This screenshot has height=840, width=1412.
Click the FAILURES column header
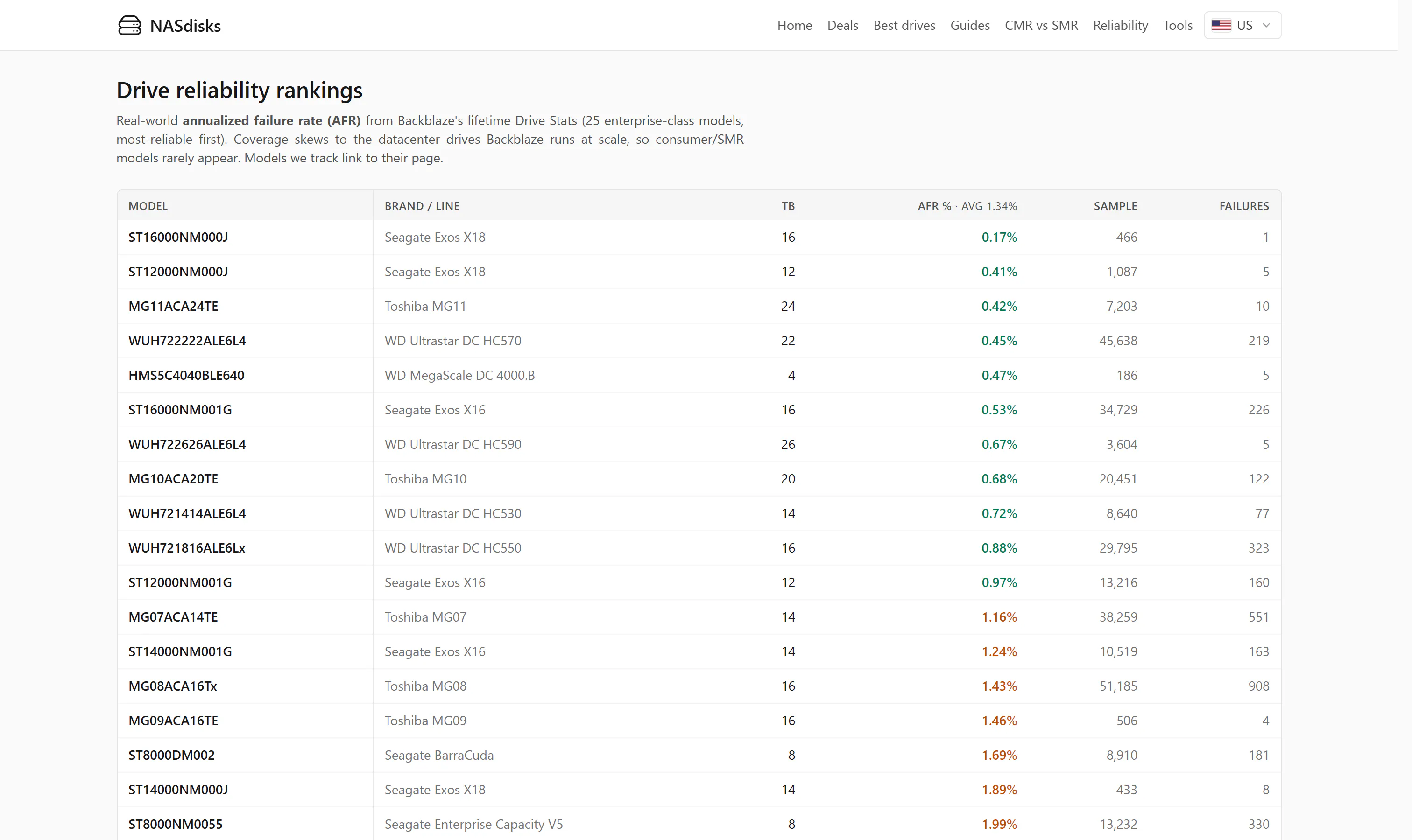pyautogui.click(x=1244, y=206)
